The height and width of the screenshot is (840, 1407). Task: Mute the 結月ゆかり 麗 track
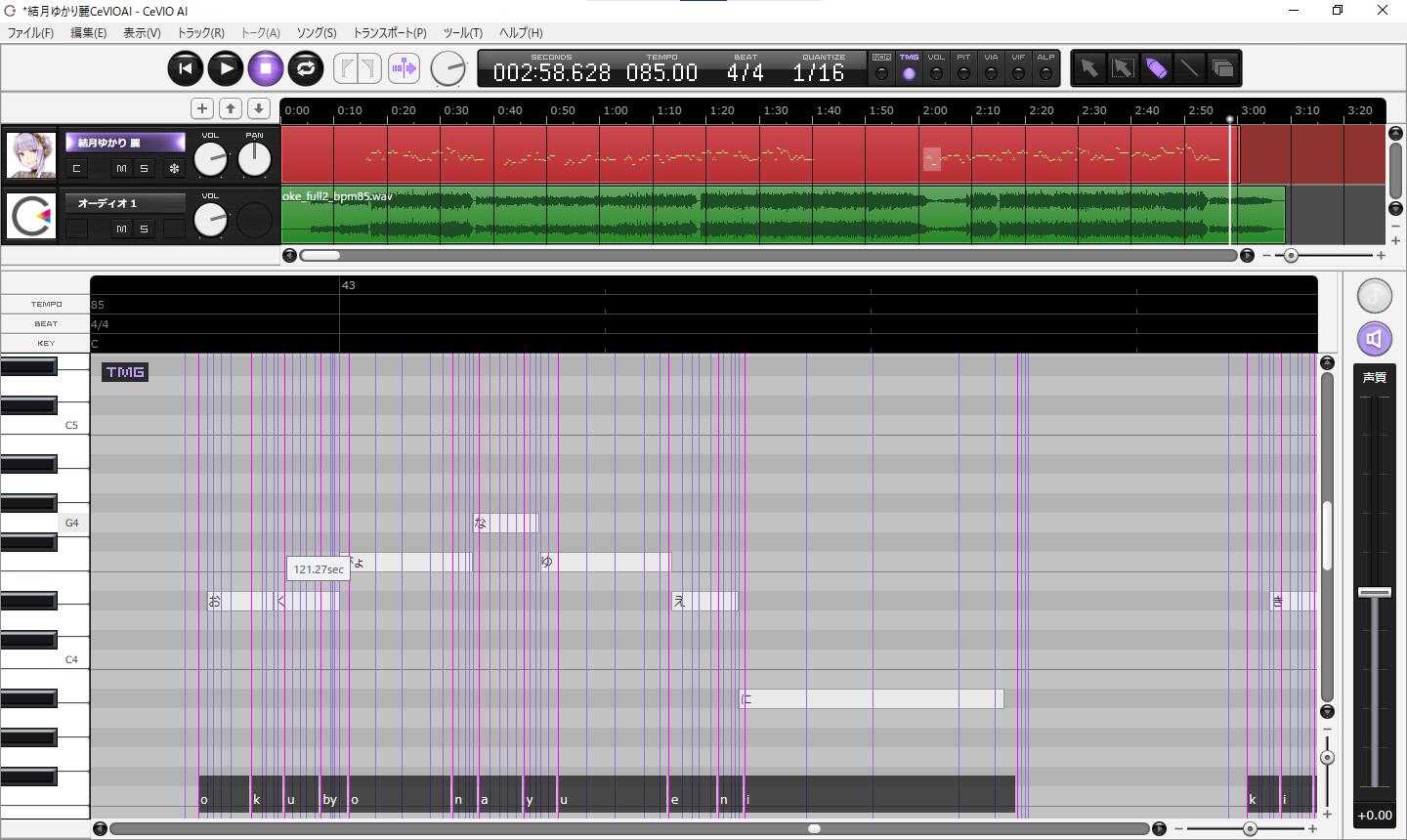pos(121,169)
